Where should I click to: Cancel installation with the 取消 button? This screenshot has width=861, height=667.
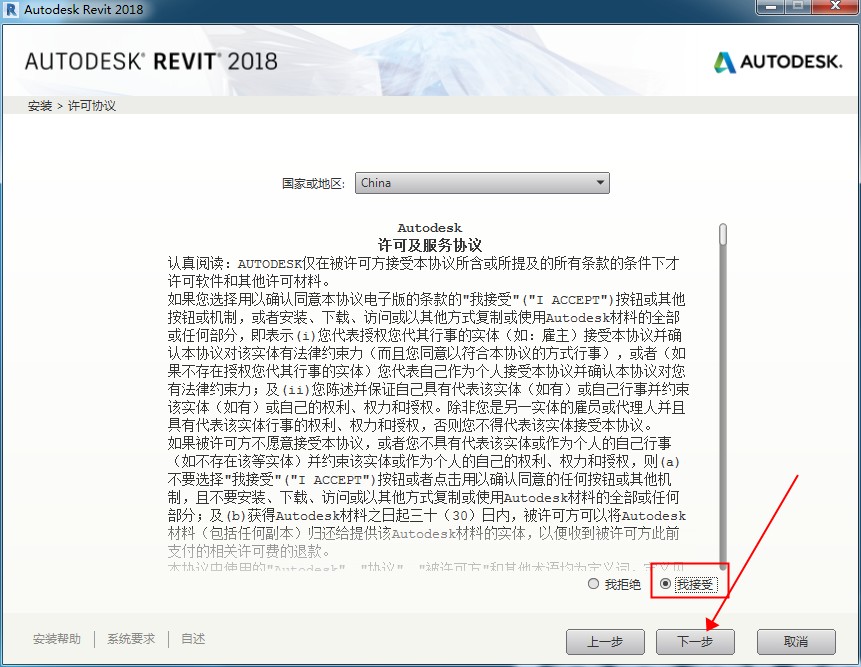796,641
